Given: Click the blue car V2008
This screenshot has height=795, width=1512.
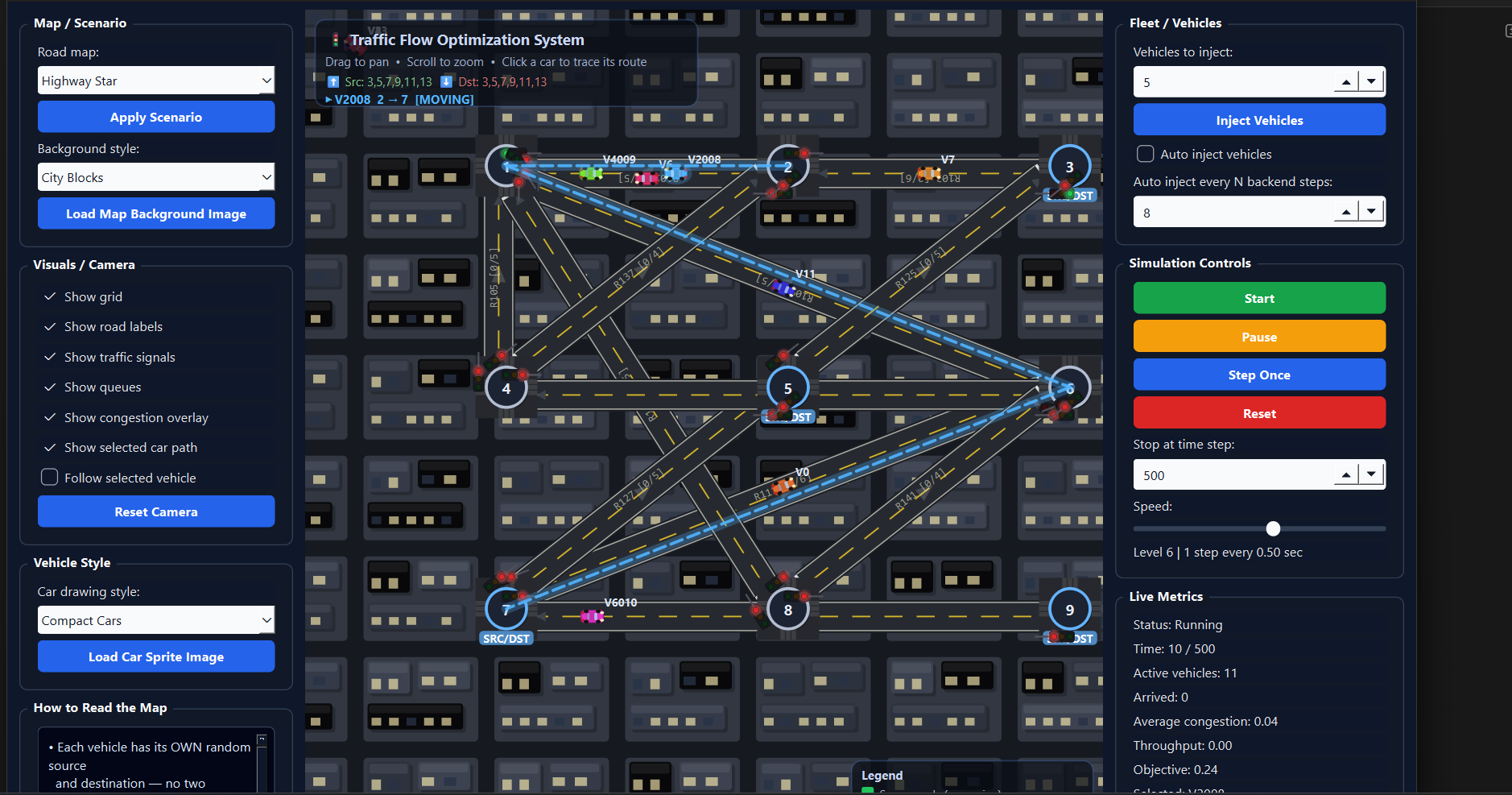Looking at the screenshot, I should (x=676, y=173).
